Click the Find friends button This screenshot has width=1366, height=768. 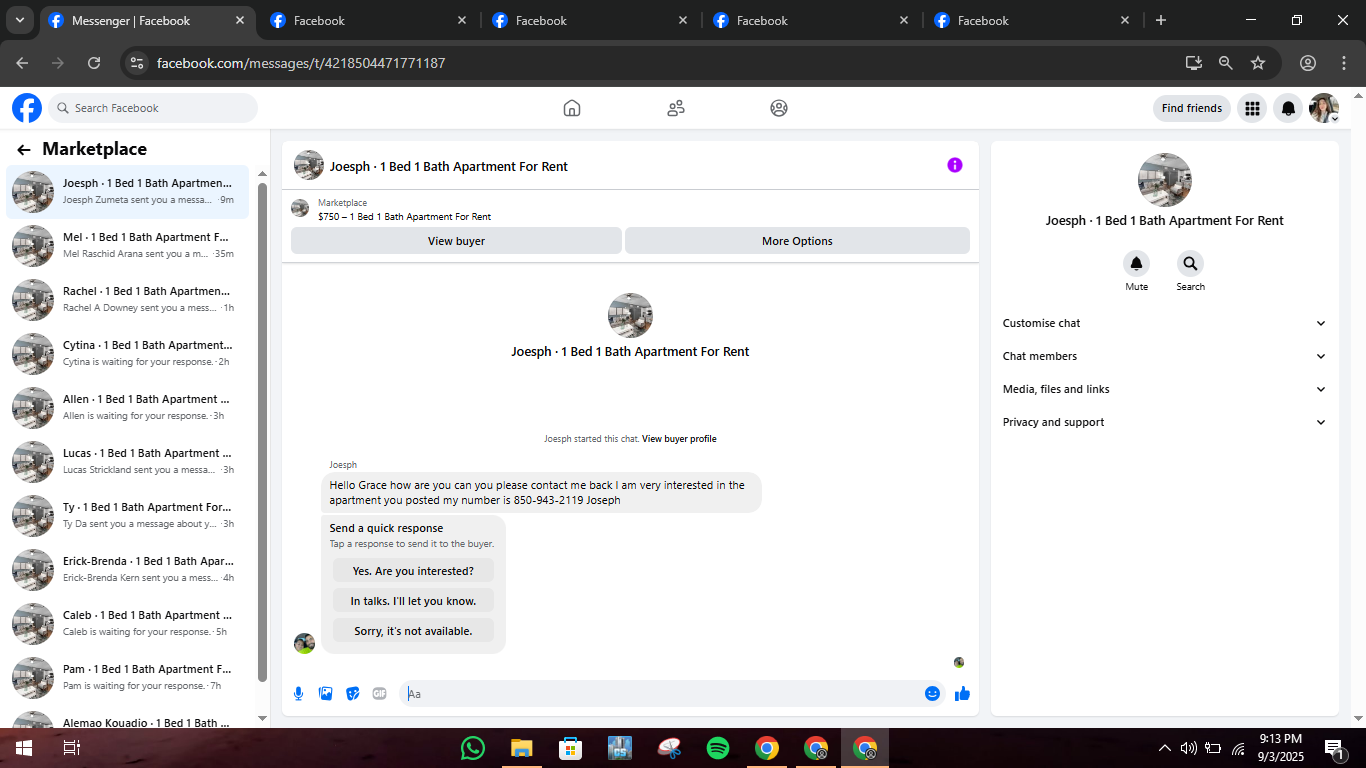click(1192, 108)
